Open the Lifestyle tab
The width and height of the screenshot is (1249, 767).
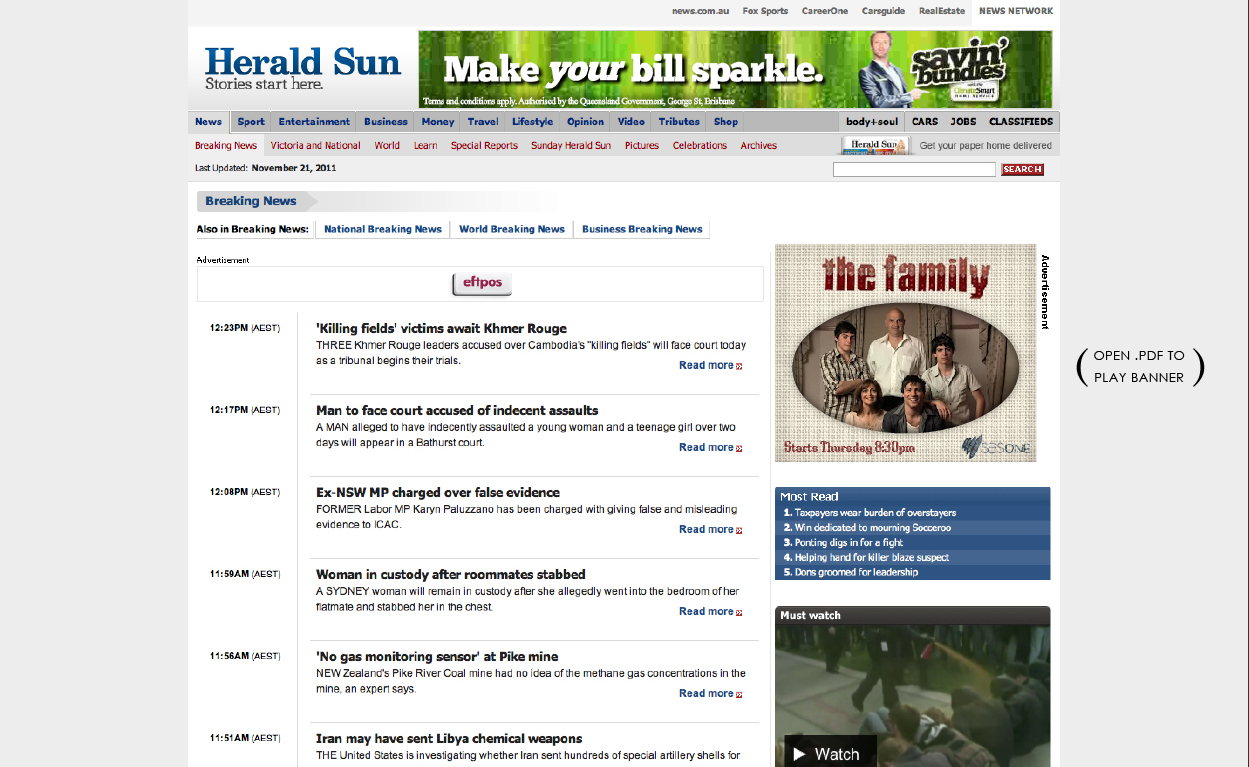(532, 122)
